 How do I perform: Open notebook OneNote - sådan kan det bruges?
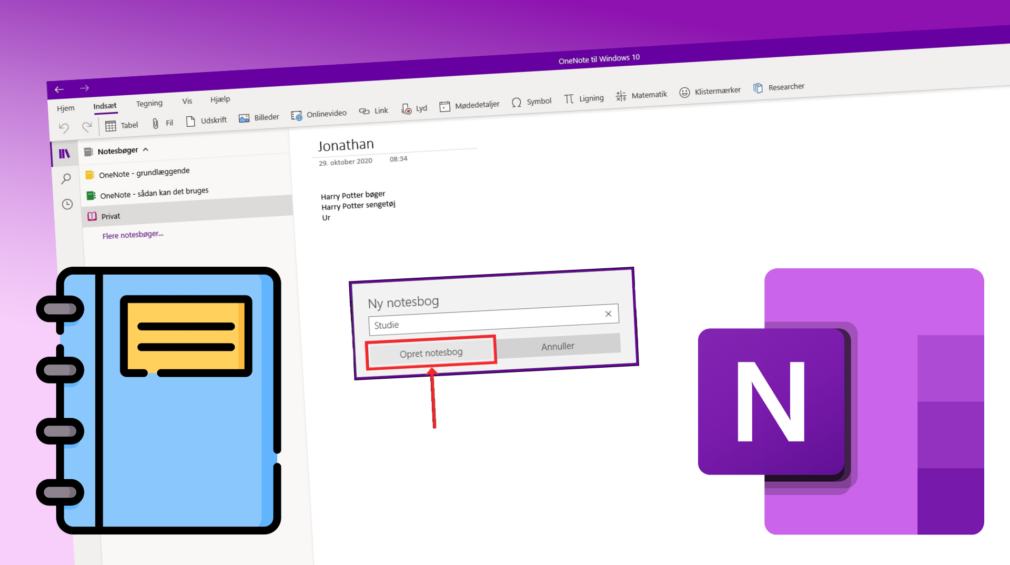click(154, 193)
